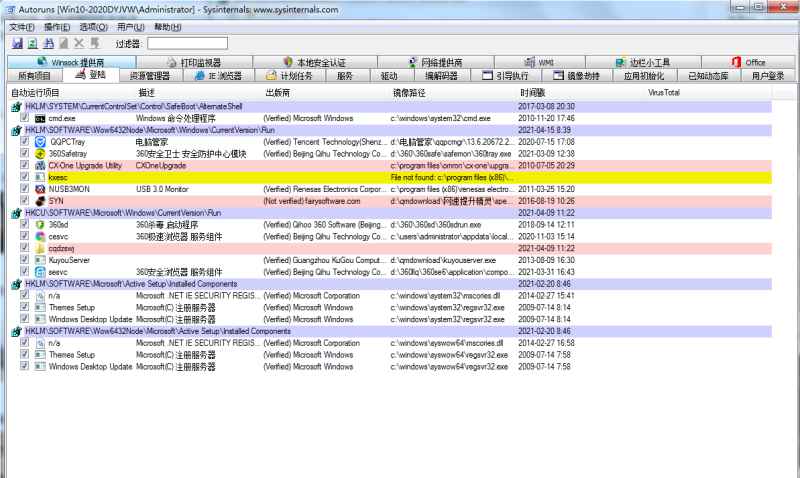Click the 过滤器 filter input field

click(x=187, y=43)
